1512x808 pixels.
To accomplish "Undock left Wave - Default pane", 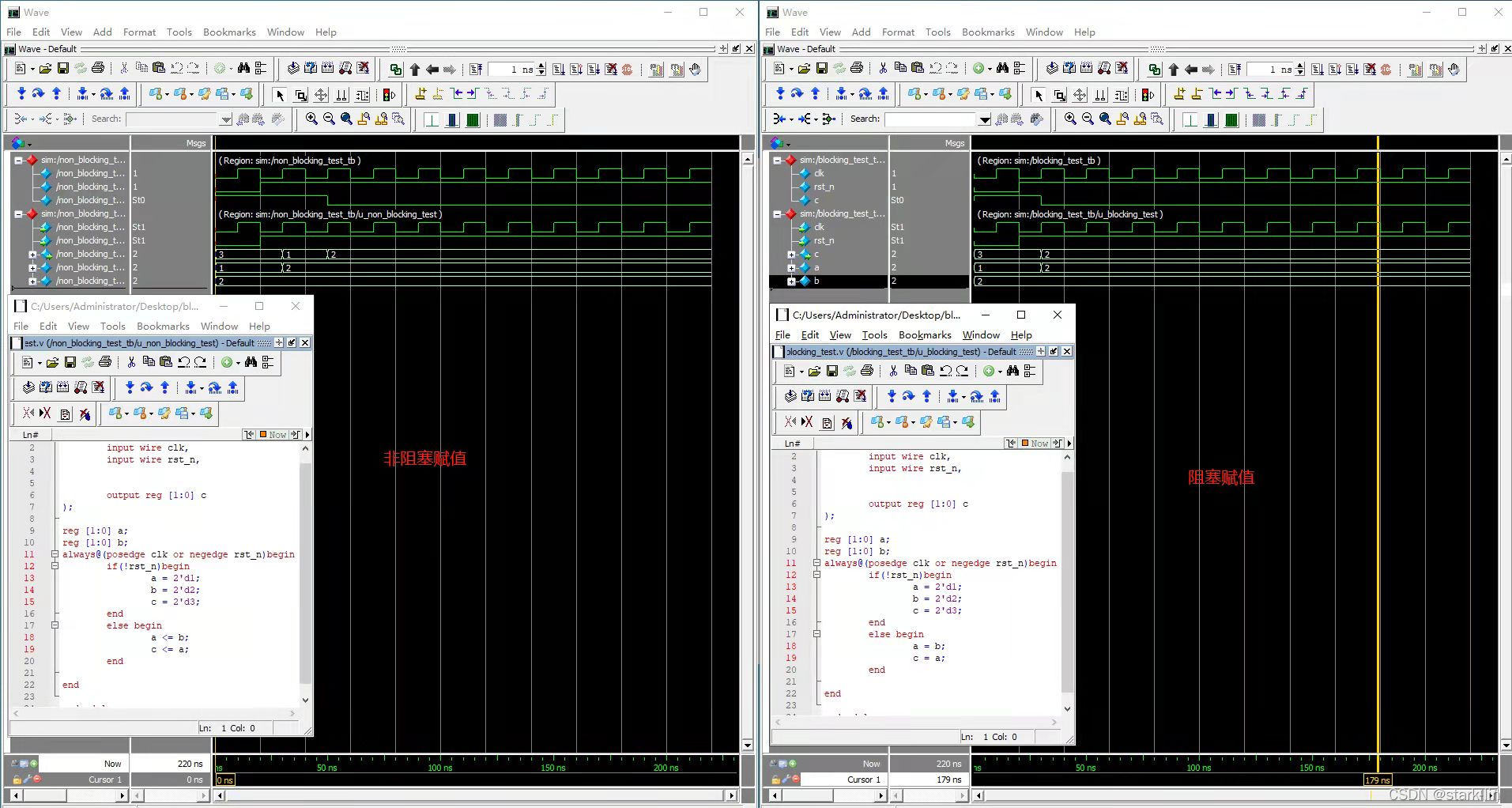I will coord(736,49).
